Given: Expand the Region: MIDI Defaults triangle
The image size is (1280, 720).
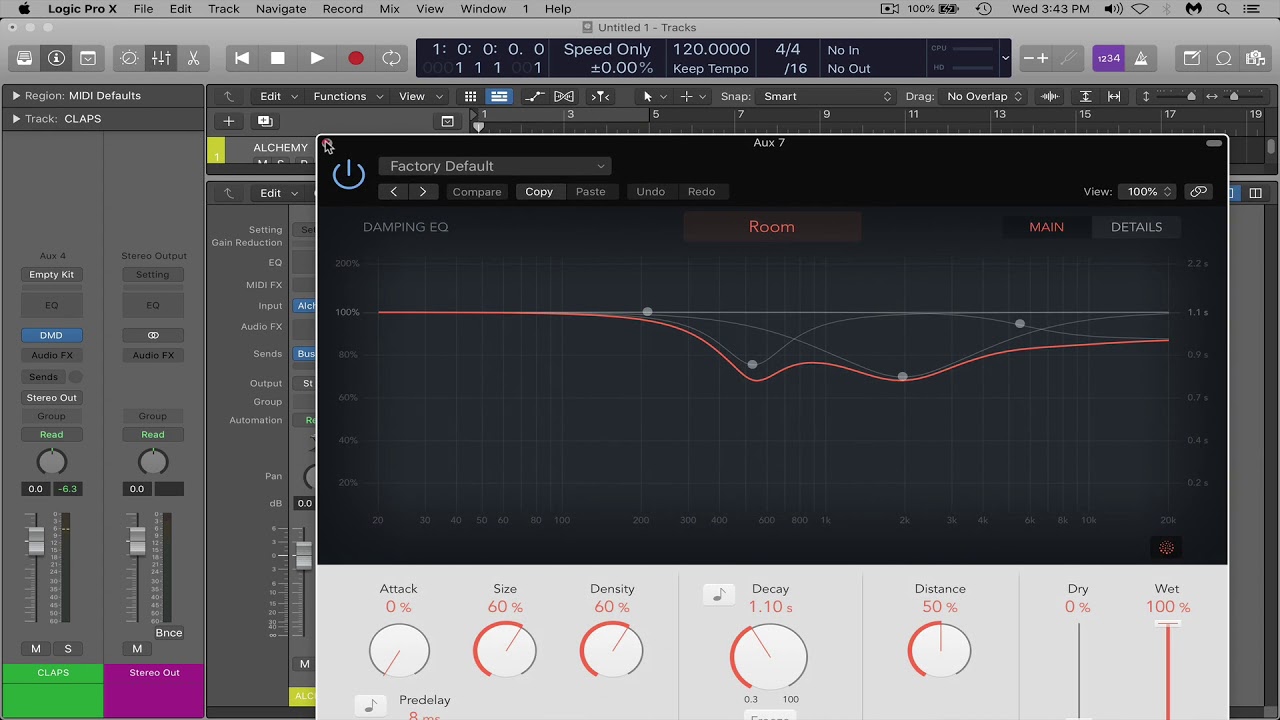Looking at the screenshot, I should pyautogui.click(x=16, y=96).
